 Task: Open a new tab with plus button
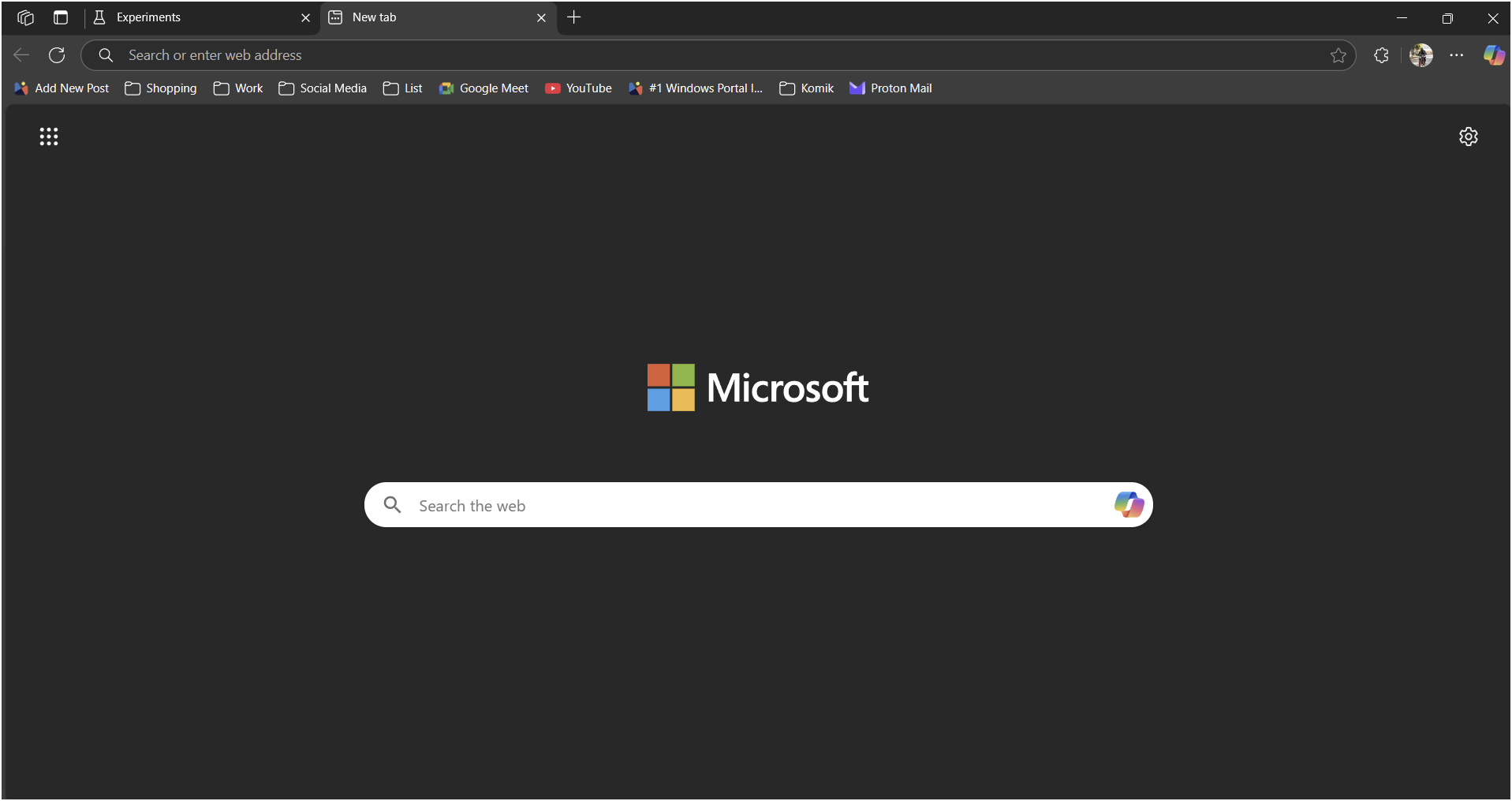click(574, 17)
